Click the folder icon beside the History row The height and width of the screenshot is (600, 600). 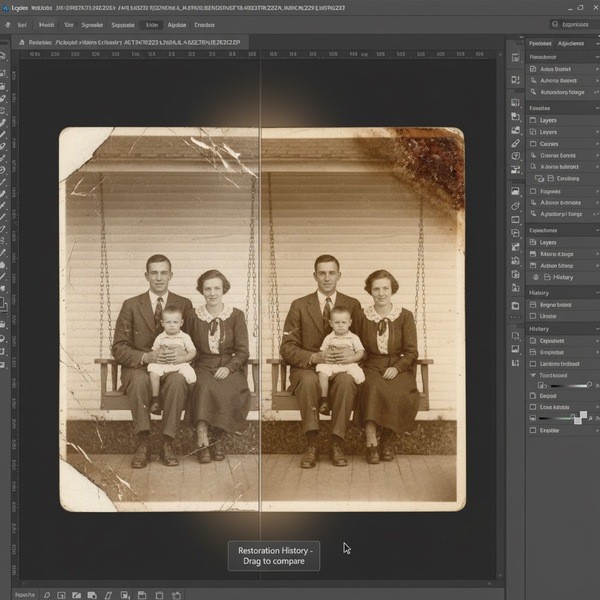click(547, 277)
